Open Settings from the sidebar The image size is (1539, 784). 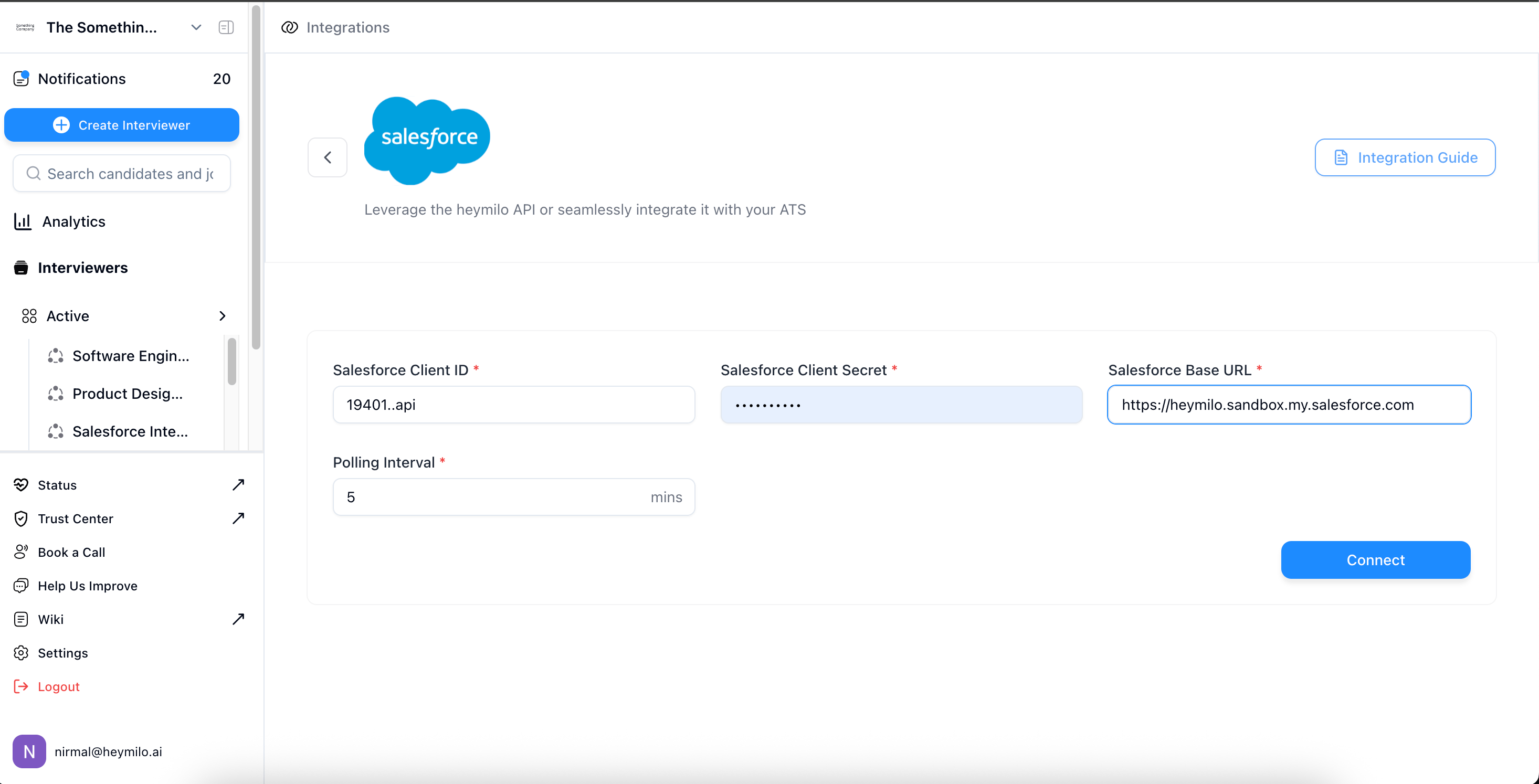(64, 653)
